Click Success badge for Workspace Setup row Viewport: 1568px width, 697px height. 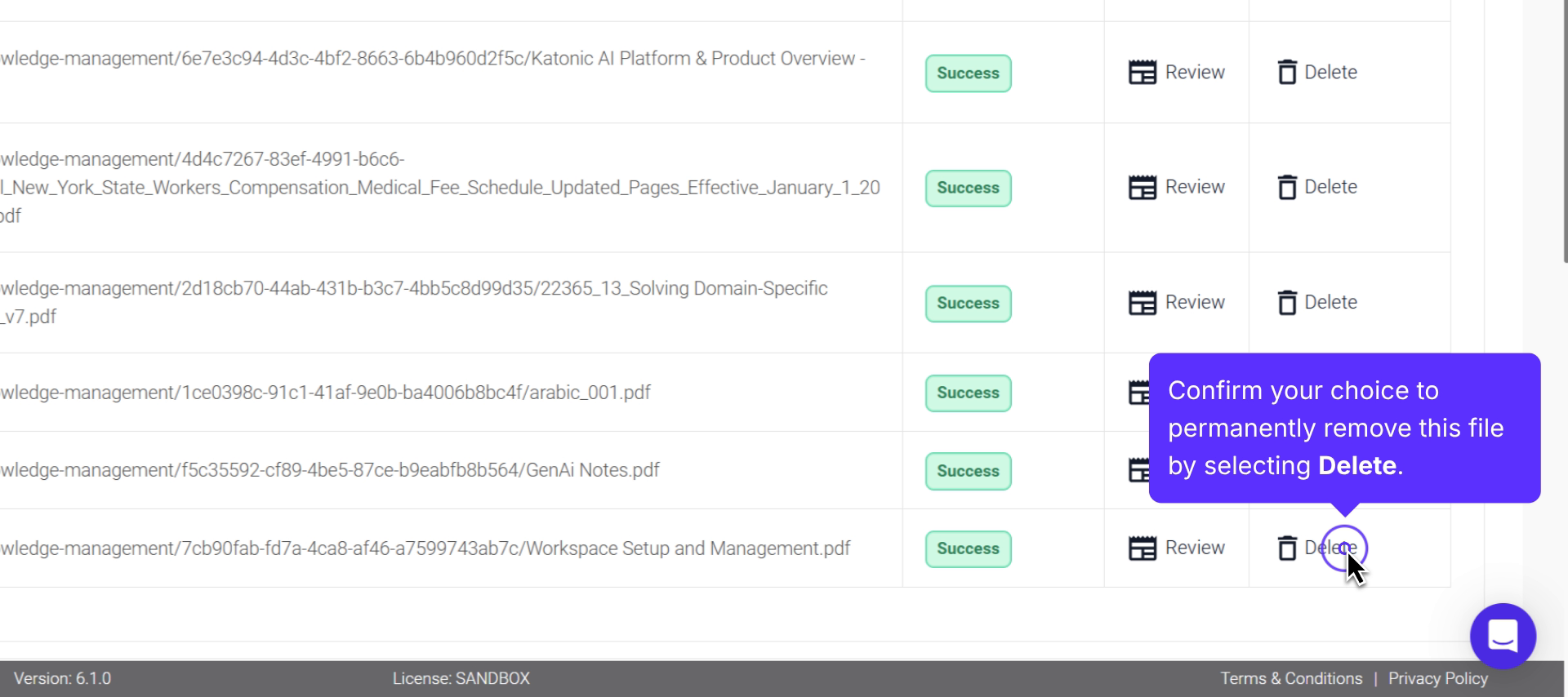(x=968, y=549)
